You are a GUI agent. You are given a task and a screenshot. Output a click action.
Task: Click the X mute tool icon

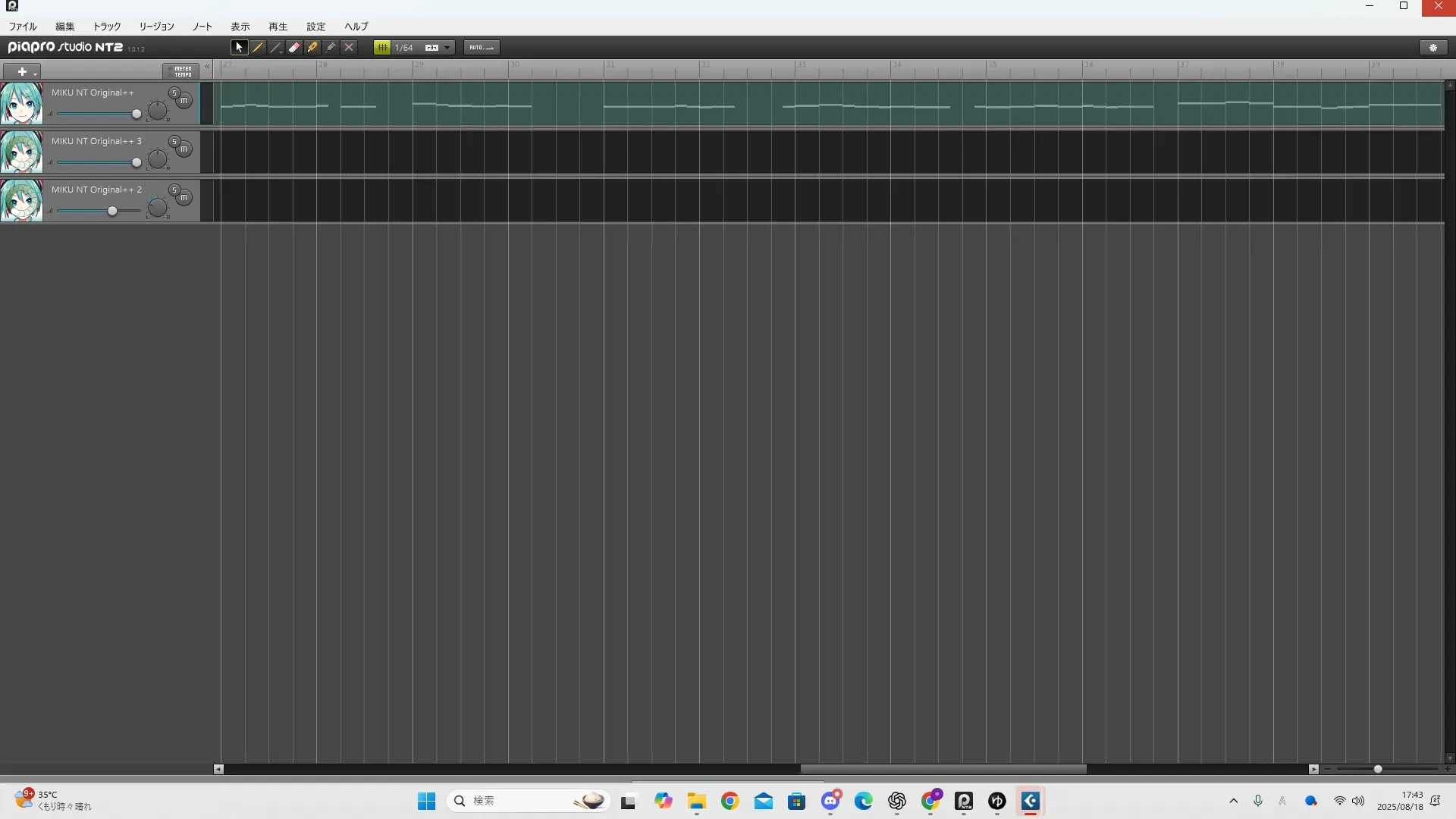click(x=349, y=47)
